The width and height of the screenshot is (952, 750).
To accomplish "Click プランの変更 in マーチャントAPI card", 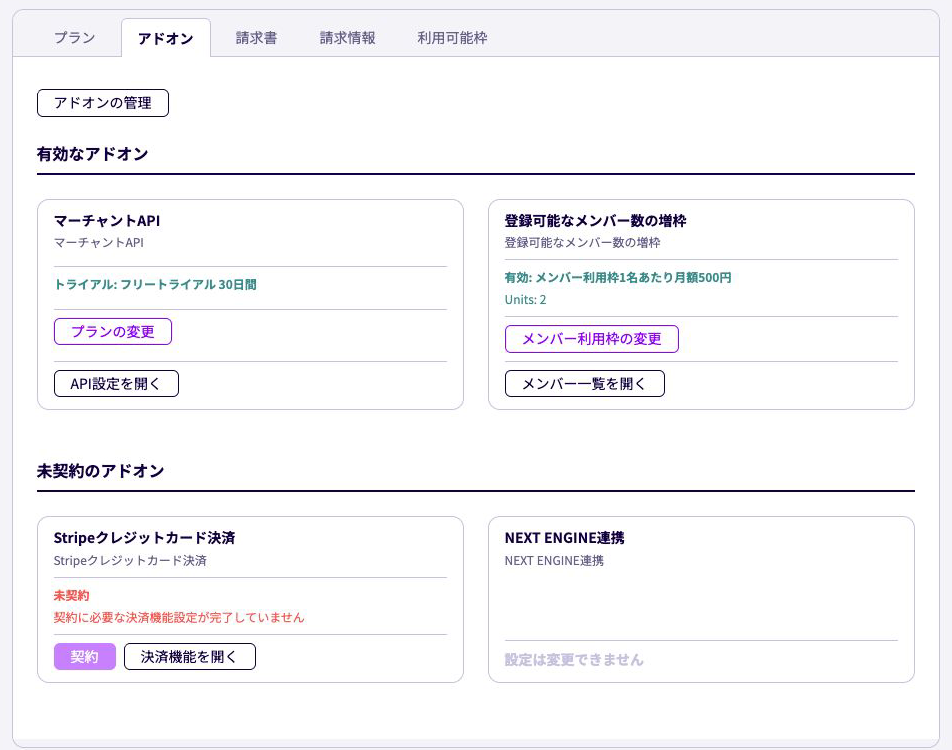I will pyautogui.click(x=113, y=332).
